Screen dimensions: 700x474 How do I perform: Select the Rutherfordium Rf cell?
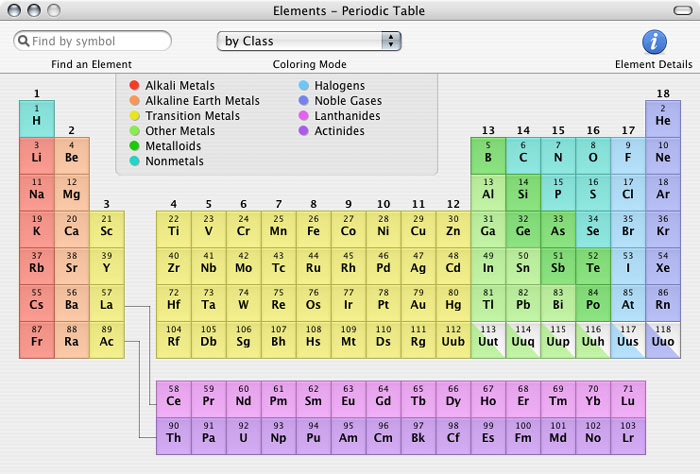pos(174,340)
